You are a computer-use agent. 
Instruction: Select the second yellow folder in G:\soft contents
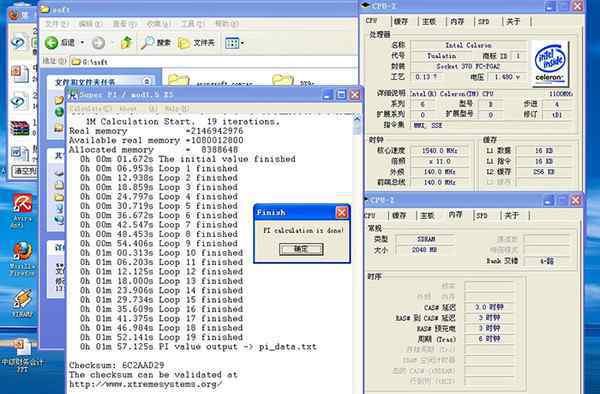282,80
